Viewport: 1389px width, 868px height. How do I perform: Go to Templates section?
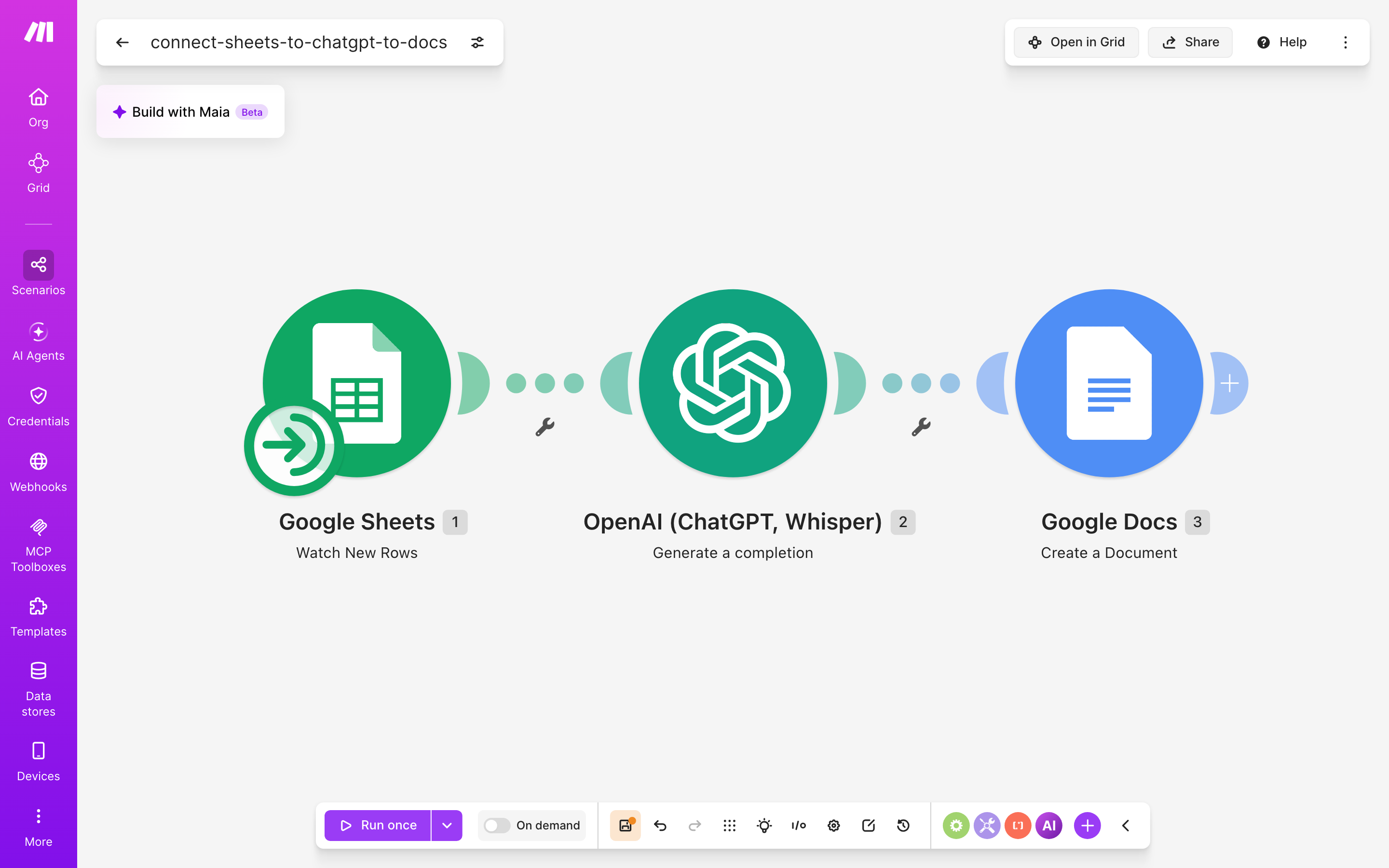coord(39,617)
